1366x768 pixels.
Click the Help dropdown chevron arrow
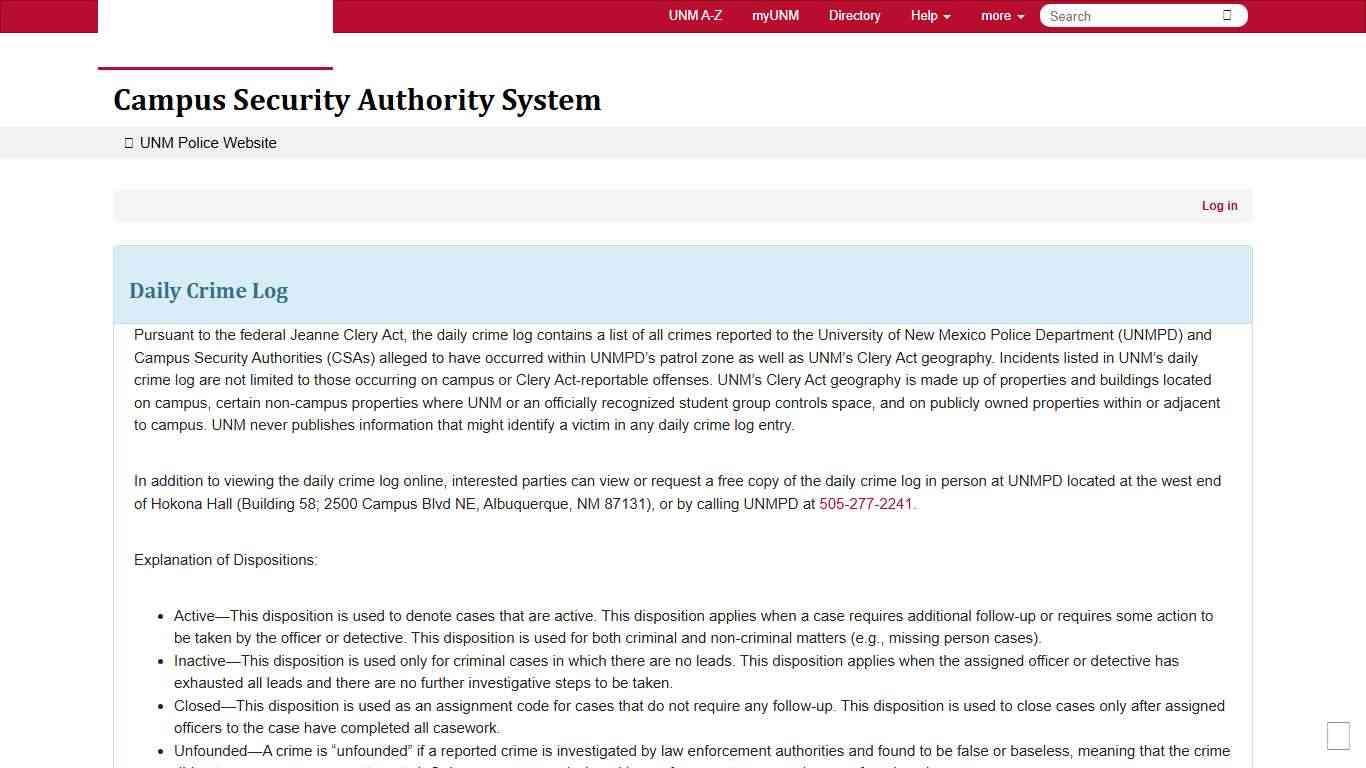click(x=946, y=16)
